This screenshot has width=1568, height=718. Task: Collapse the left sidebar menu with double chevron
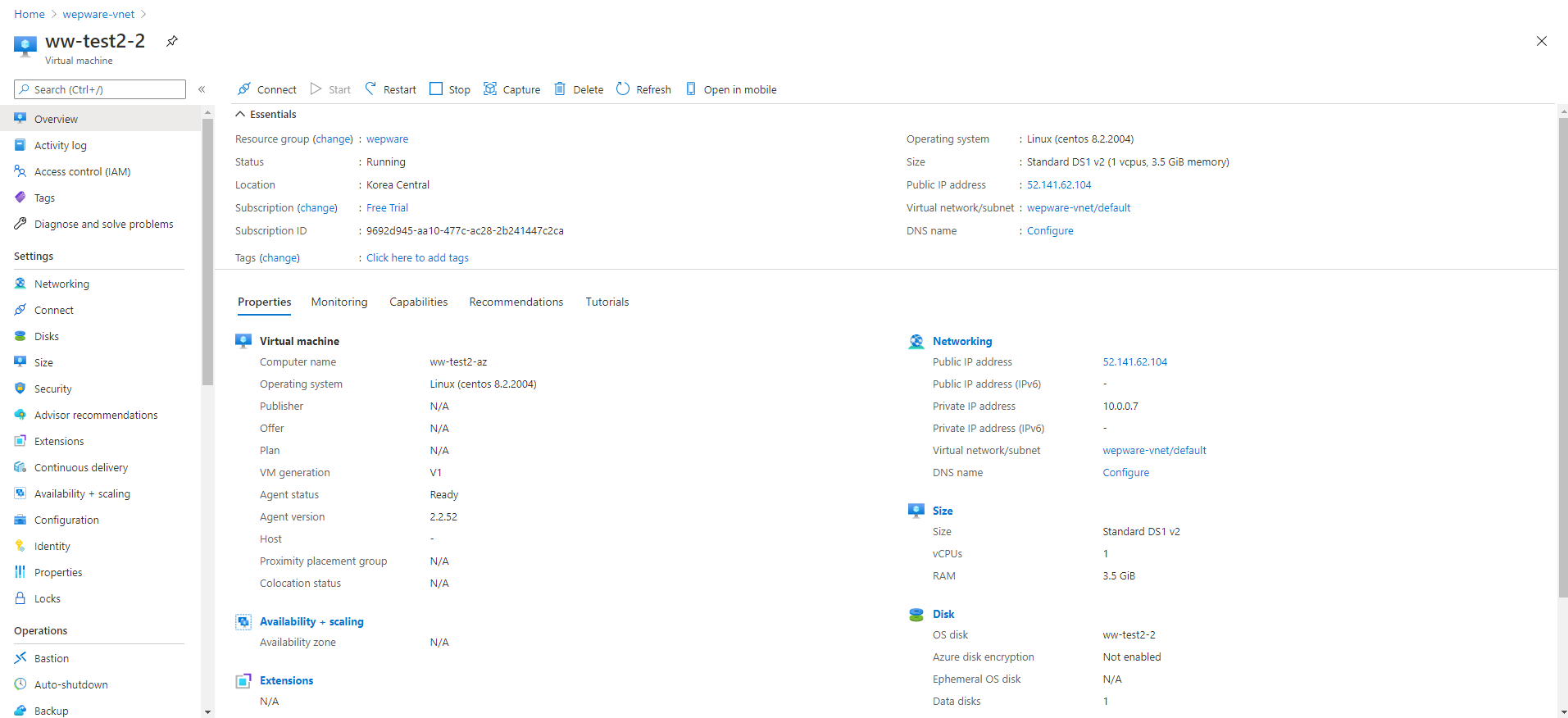pyautogui.click(x=202, y=89)
